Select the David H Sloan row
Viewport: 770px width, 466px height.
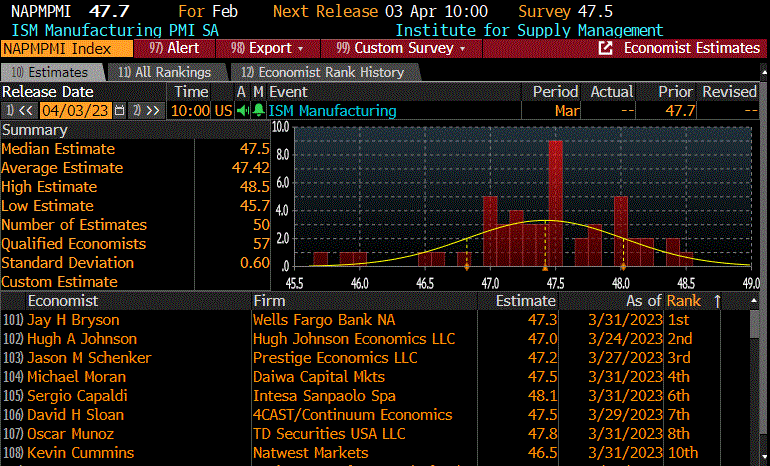point(360,414)
